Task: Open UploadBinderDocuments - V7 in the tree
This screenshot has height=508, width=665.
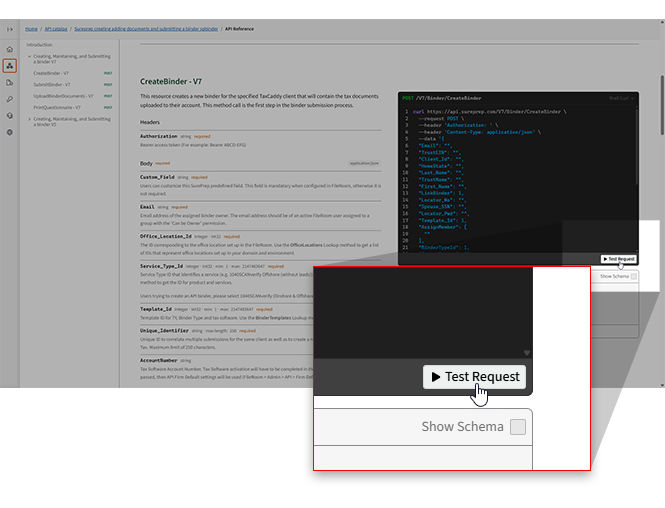Action: (63, 96)
